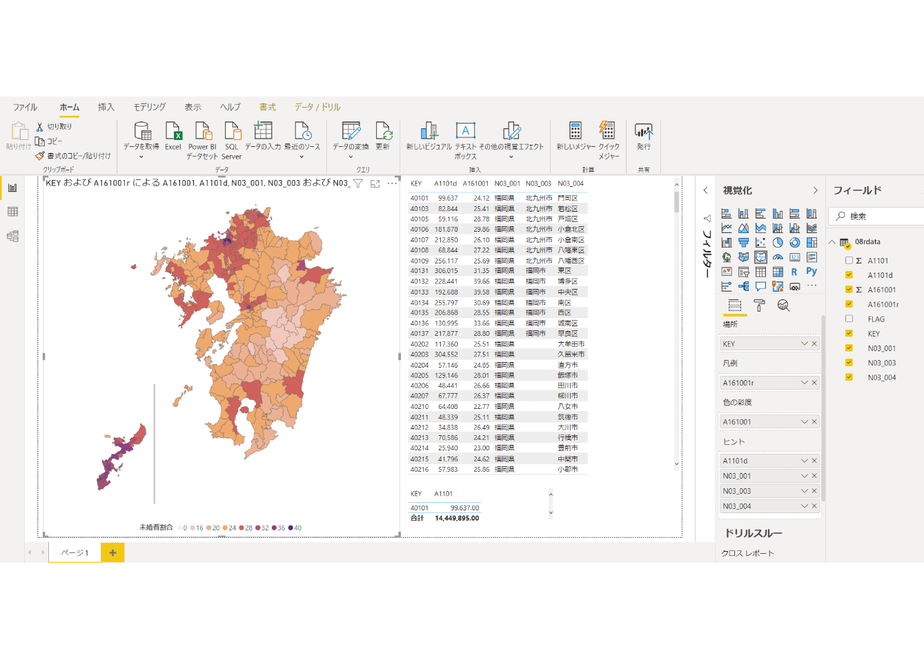Open the ファイル menu
The image size is (924, 660).
25,107
